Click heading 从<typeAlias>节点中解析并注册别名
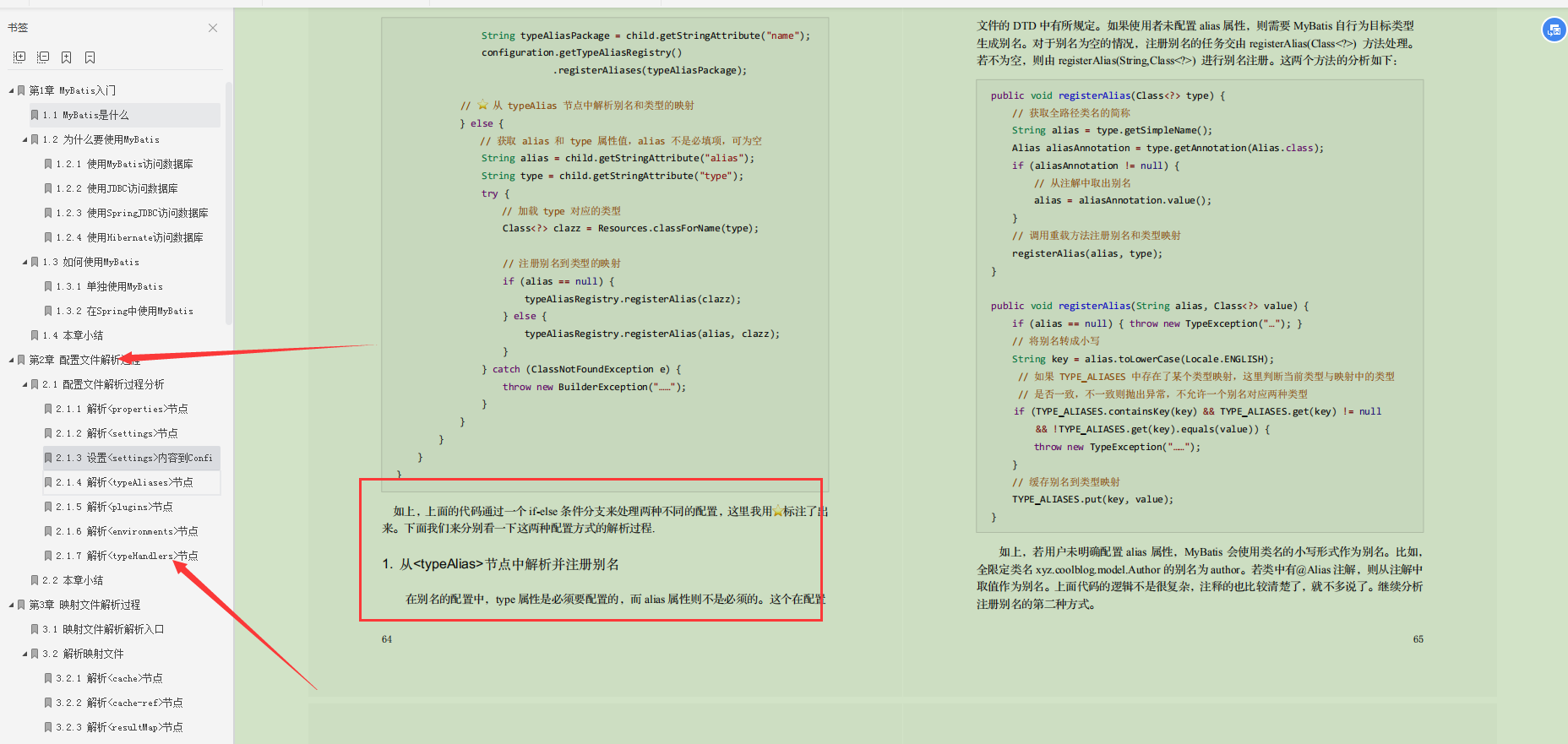 [x=509, y=564]
